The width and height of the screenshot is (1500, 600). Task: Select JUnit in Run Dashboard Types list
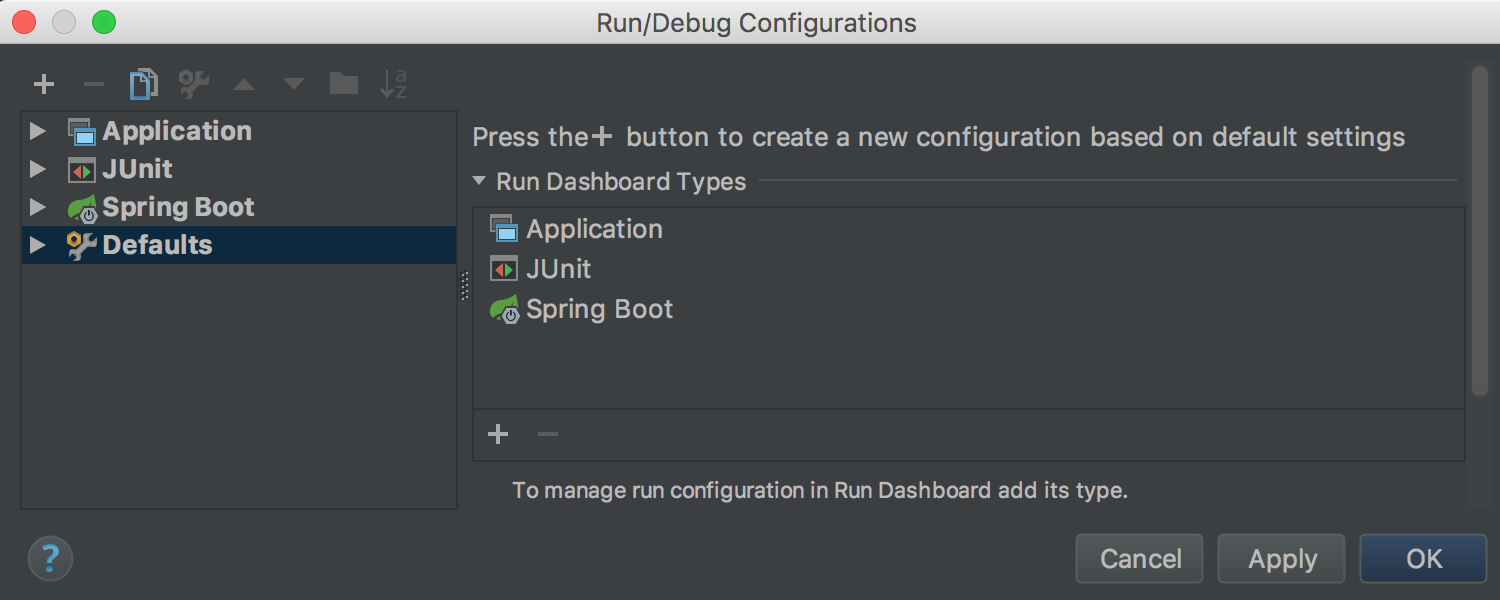click(x=558, y=269)
